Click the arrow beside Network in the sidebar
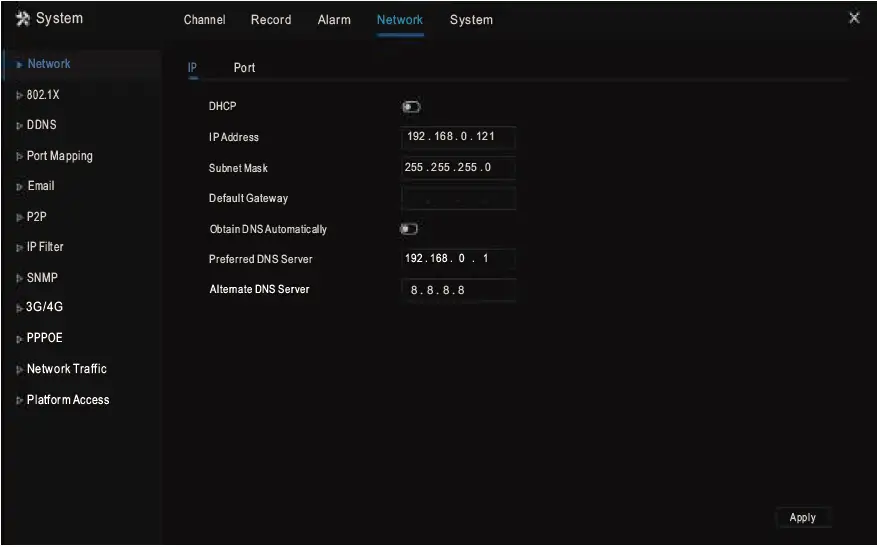This screenshot has width=877, height=547. tap(20, 64)
